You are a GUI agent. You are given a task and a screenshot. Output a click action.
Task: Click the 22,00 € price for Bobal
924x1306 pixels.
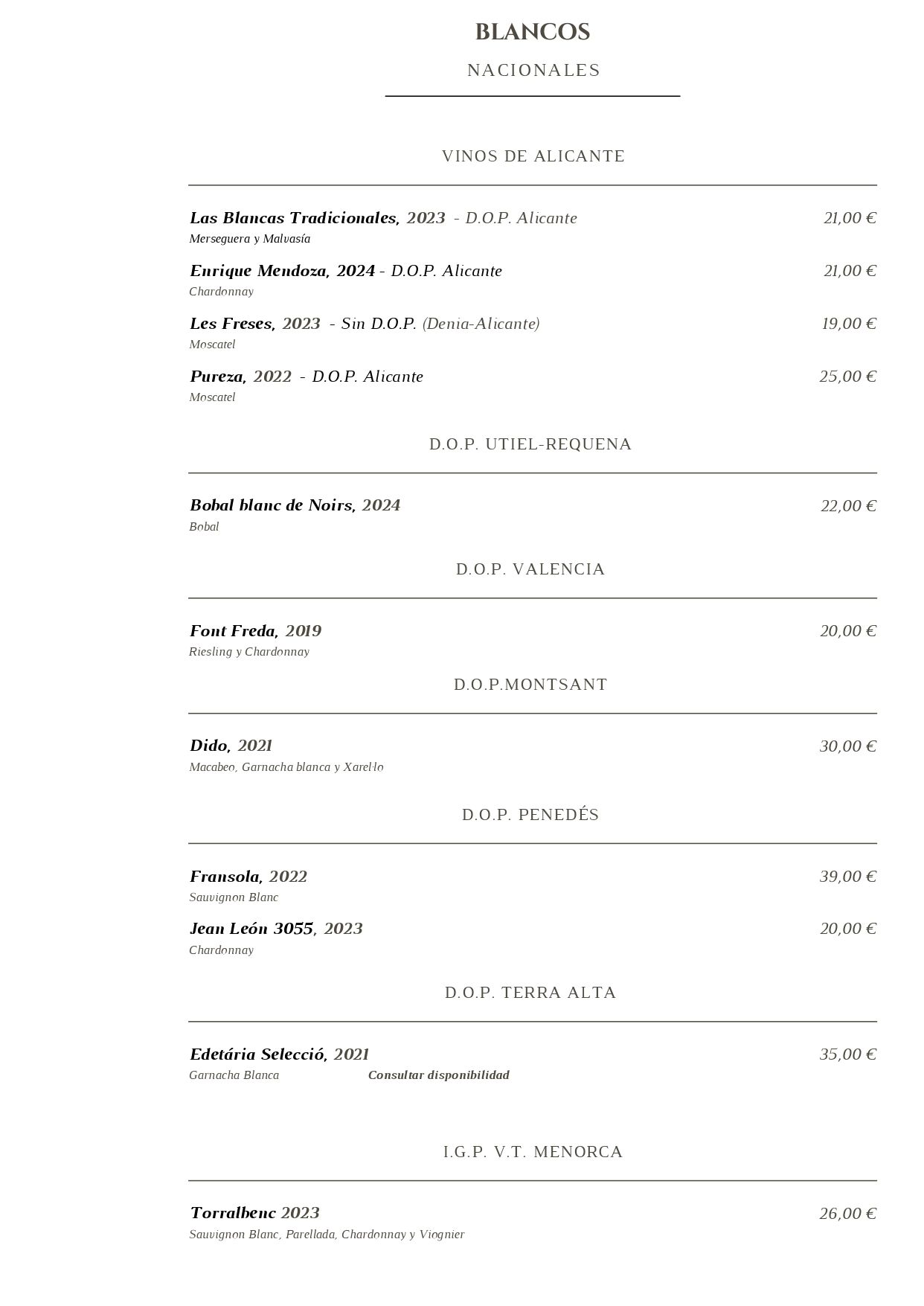click(x=849, y=506)
